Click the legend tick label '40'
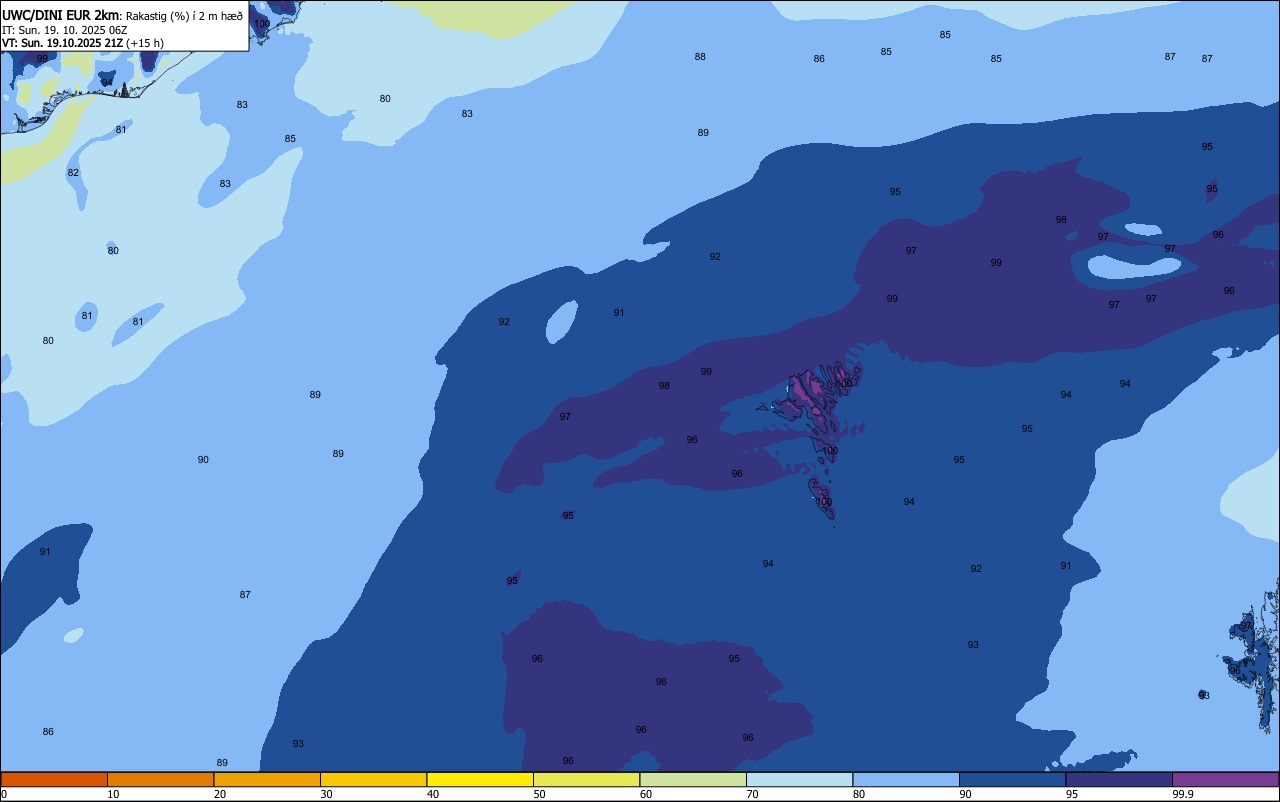 coord(433,794)
